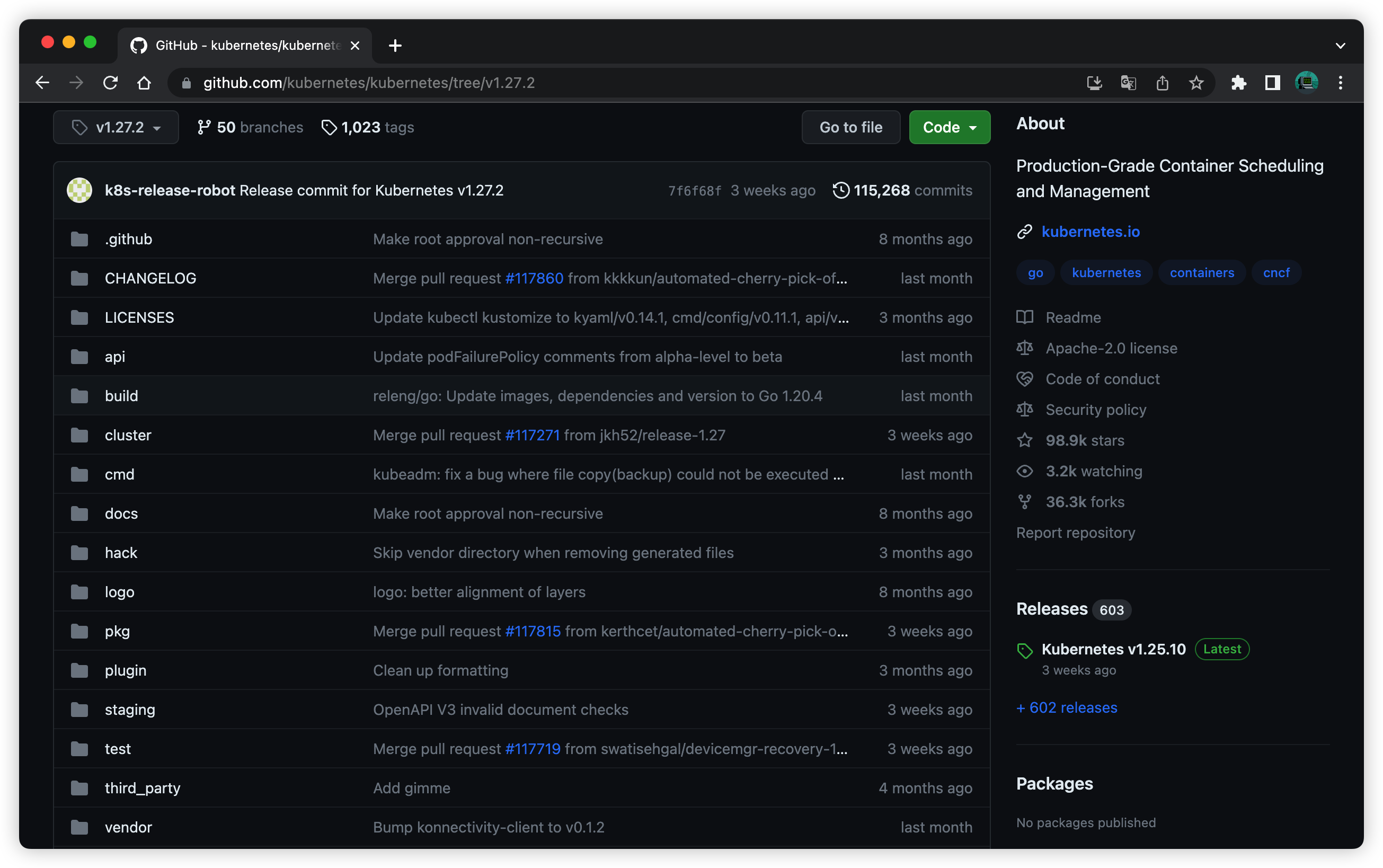Open pull request #117860 link
Viewport: 1383px width, 868px height.
(x=534, y=278)
